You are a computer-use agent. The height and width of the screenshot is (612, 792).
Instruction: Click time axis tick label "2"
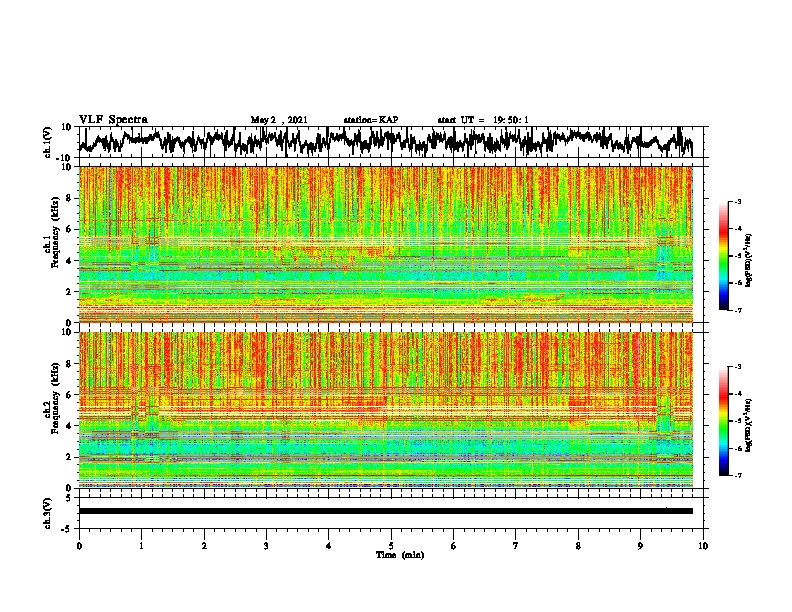click(204, 546)
